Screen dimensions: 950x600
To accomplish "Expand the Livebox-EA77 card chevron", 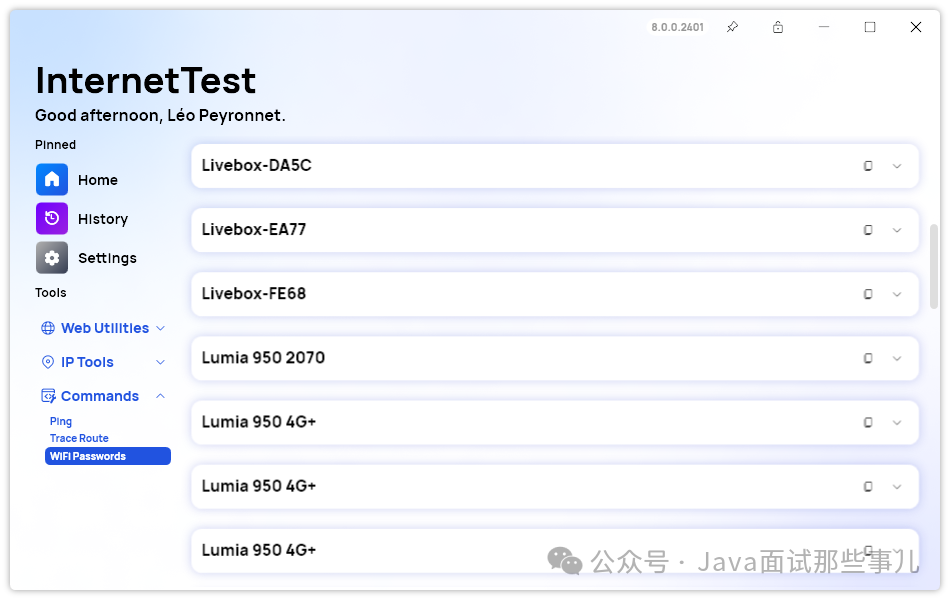I will [897, 230].
